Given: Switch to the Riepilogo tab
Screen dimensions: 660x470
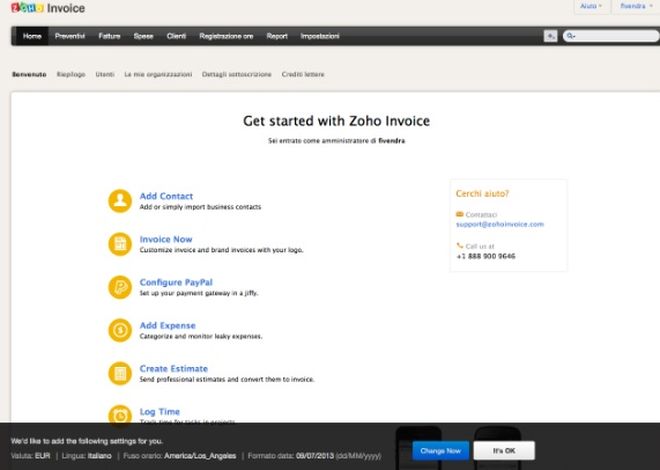Looking at the screenshot, I should click(x=71, y=74).
